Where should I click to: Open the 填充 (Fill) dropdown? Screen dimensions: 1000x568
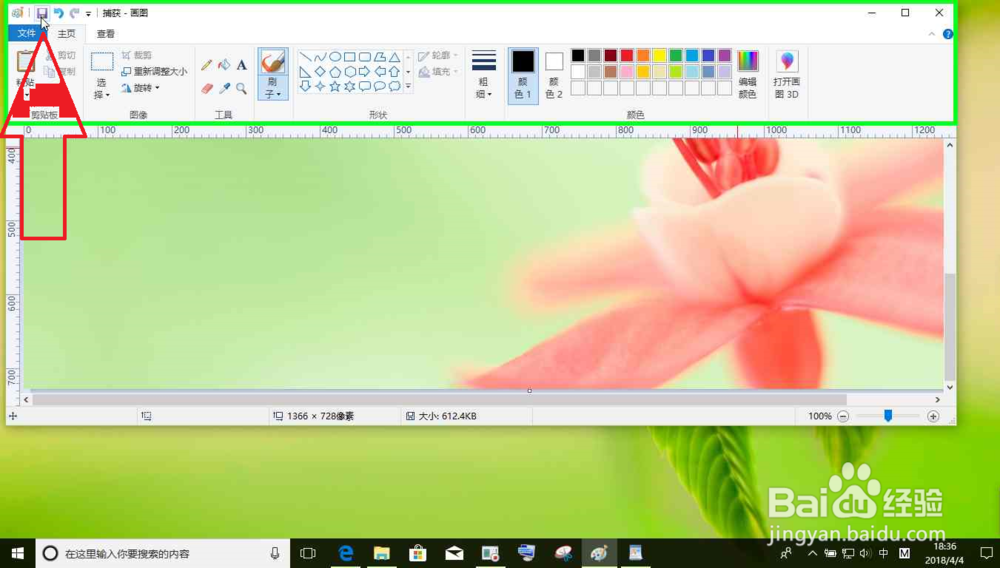pos(438,71)
